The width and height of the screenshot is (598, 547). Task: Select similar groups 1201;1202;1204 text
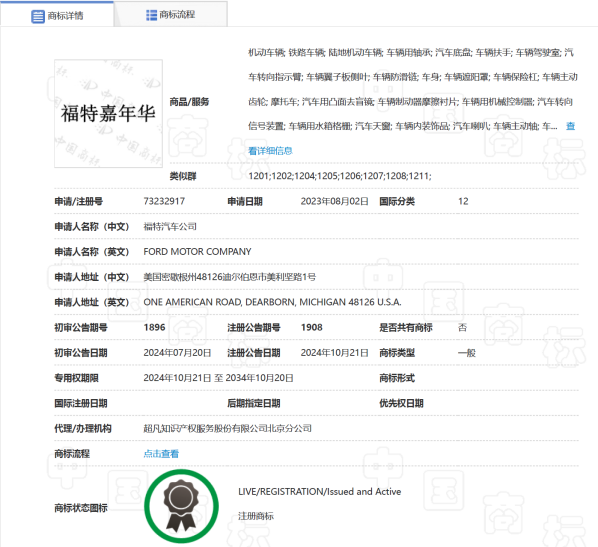click(x=340, y=176)
